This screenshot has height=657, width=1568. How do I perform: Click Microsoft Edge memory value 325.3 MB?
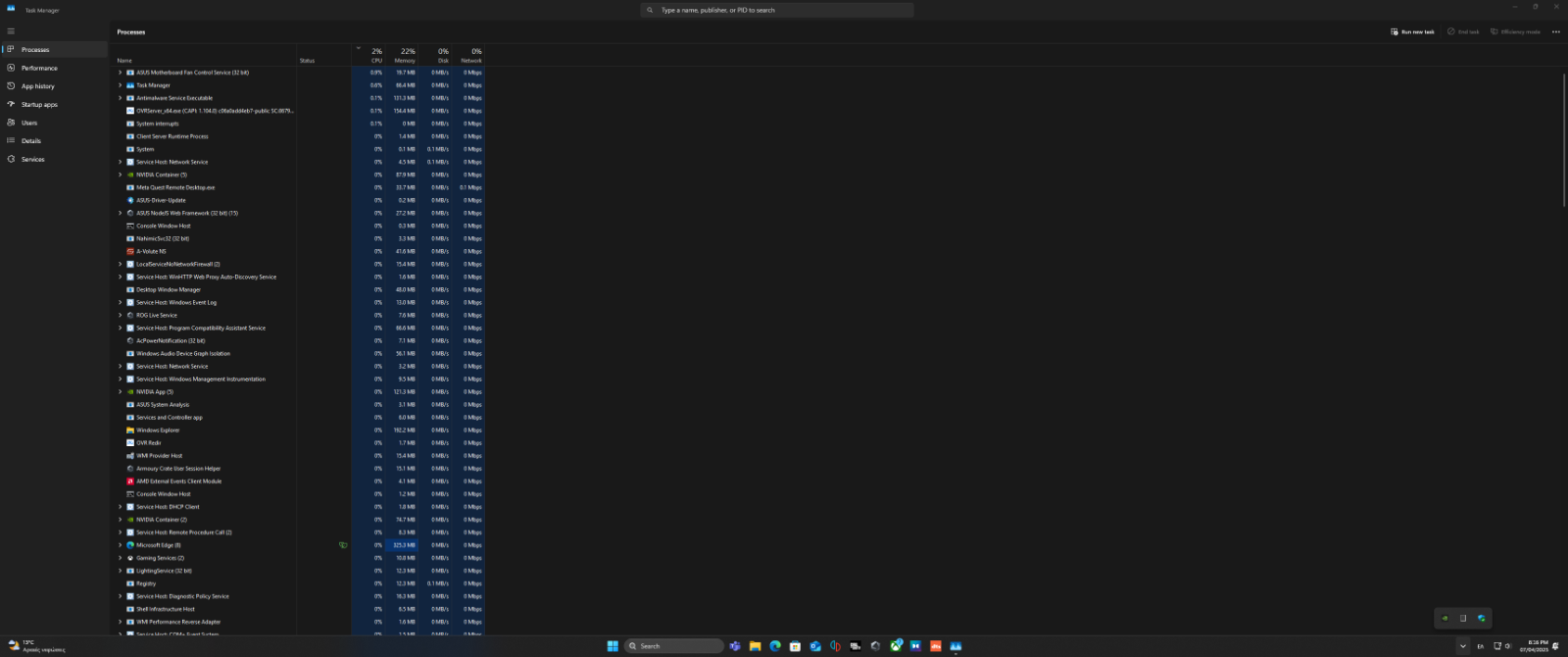click(405, 545)
